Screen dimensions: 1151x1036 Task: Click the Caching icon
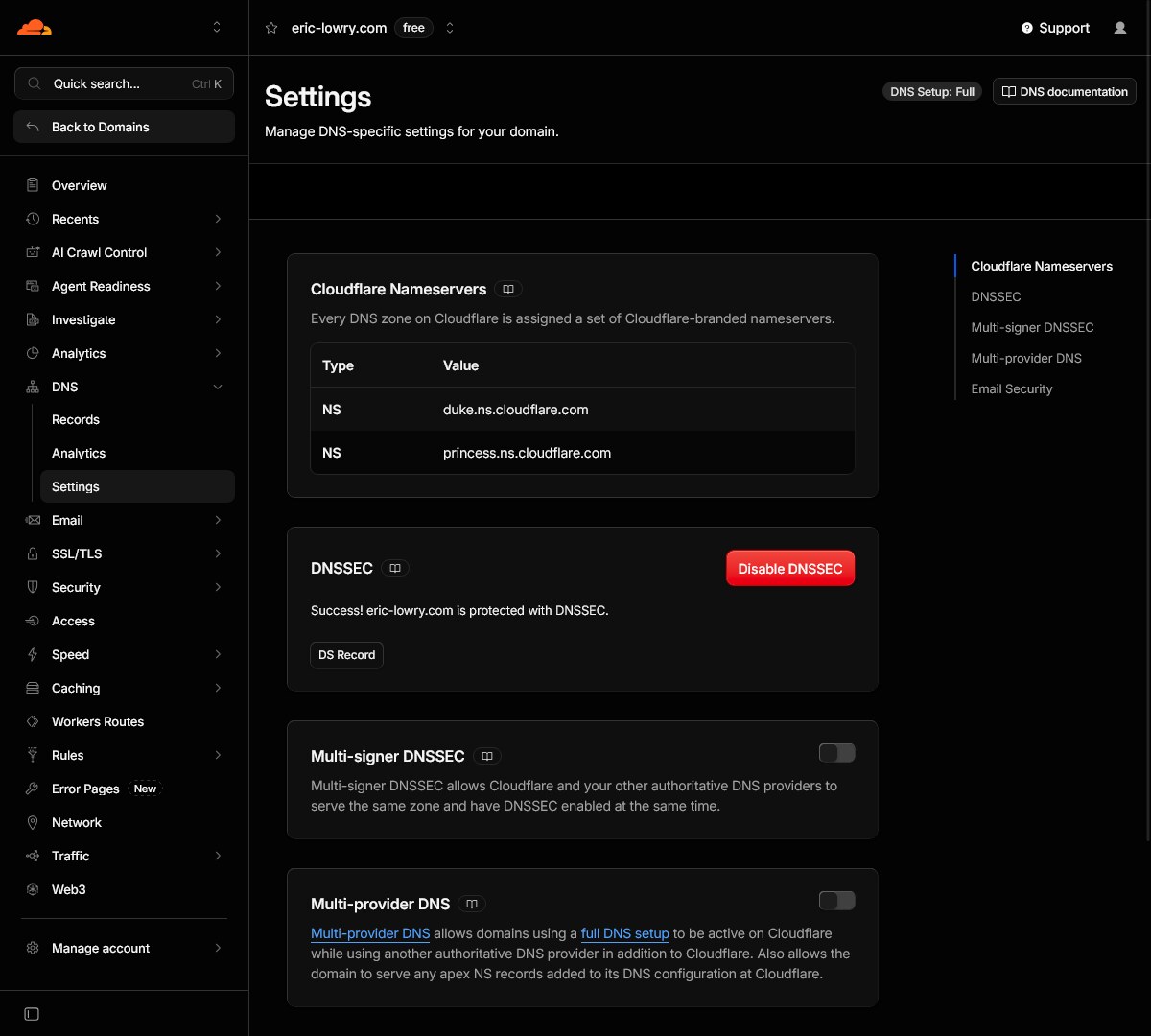33,688
